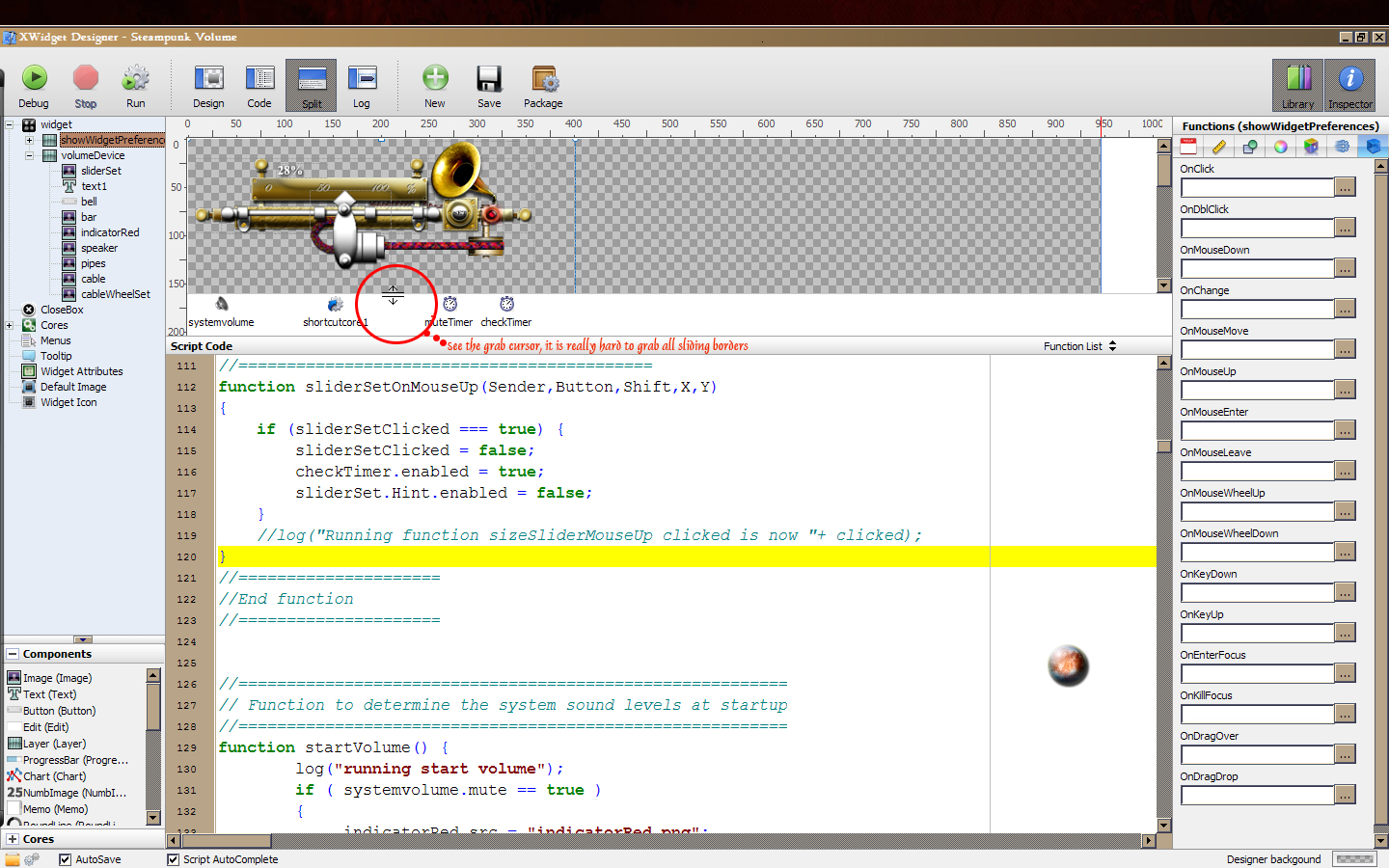Screen dimensions: 1389x868
Task: Open the Function List dropdown
Action: [1079, 346]
